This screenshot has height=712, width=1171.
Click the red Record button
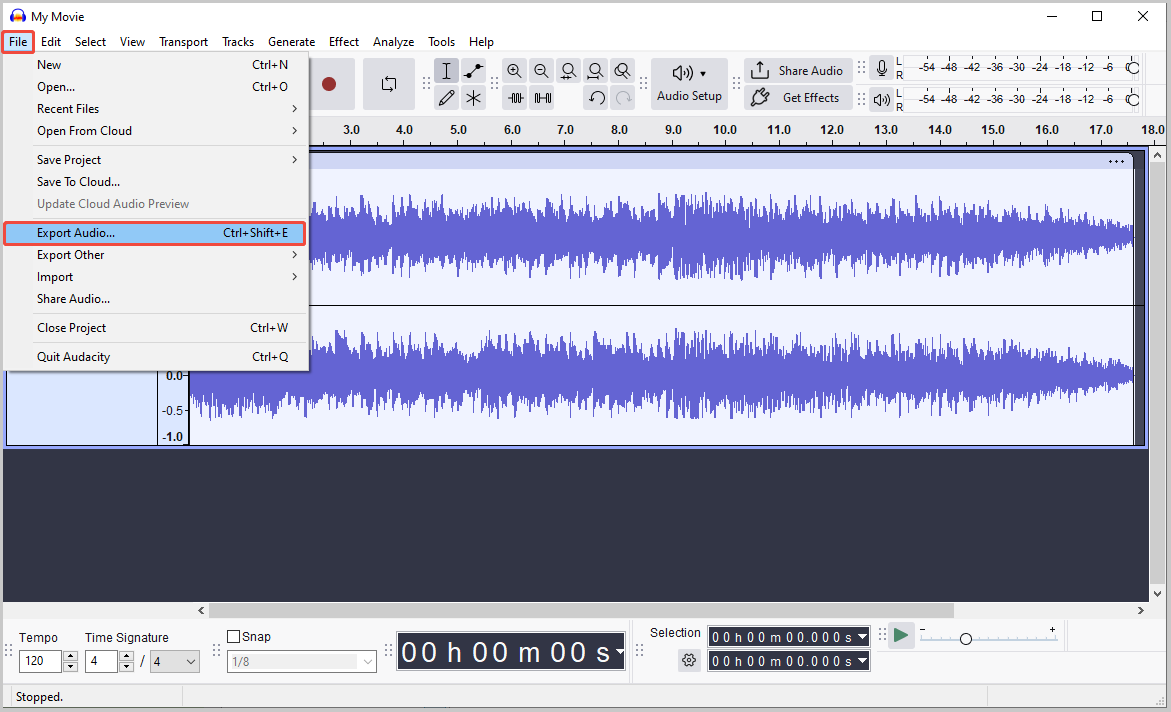point(329,84)
